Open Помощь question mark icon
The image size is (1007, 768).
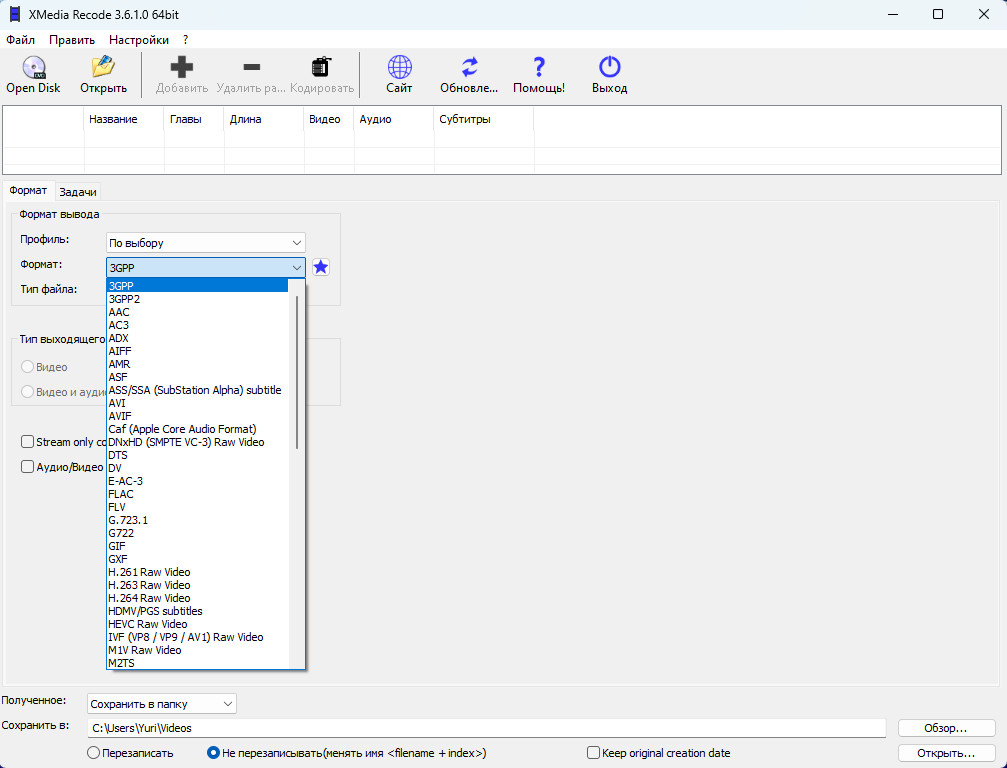pos(539,67)
